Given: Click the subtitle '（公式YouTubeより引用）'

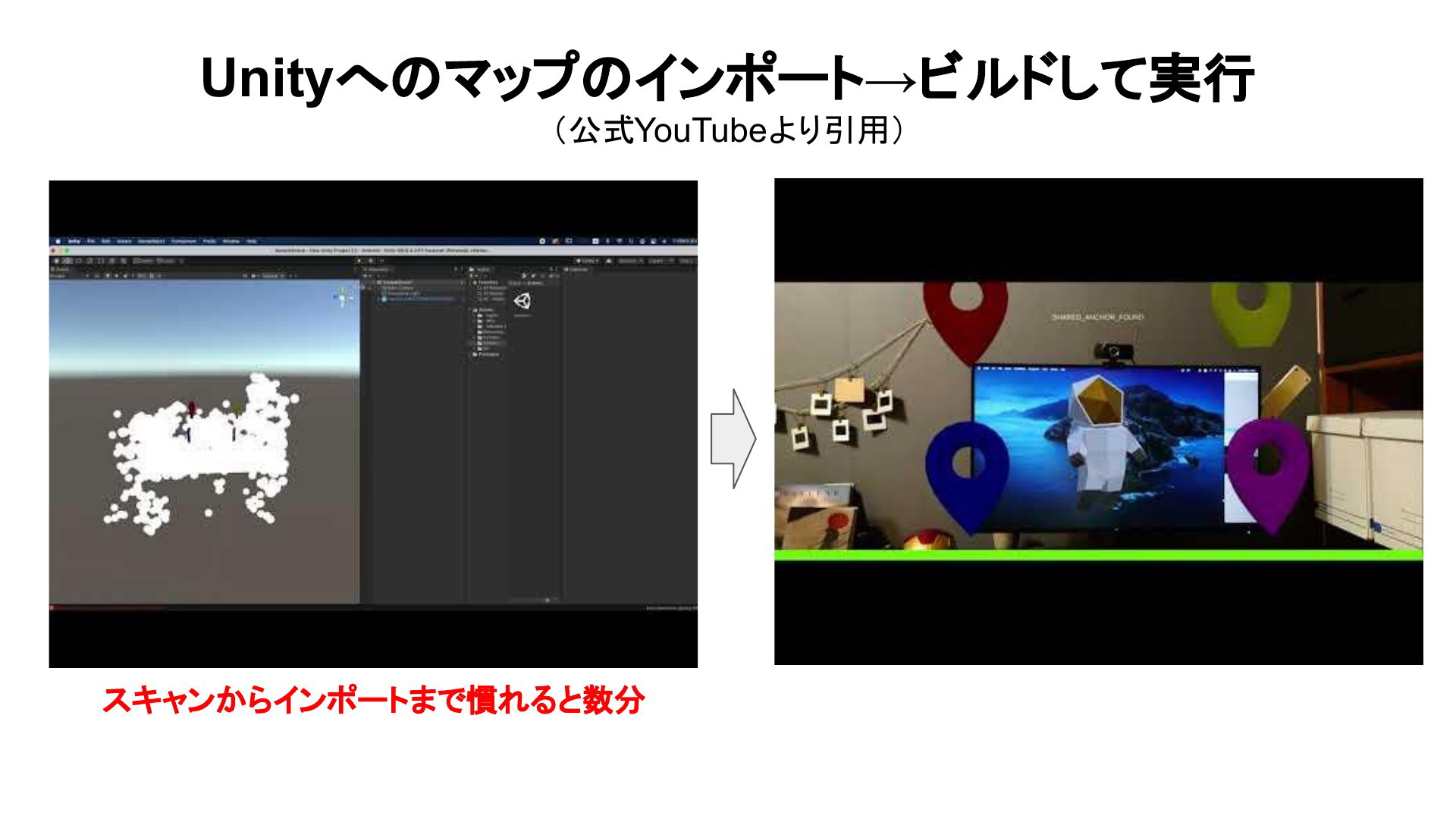Looking at the screenshot, I should [x=728, y=131].
